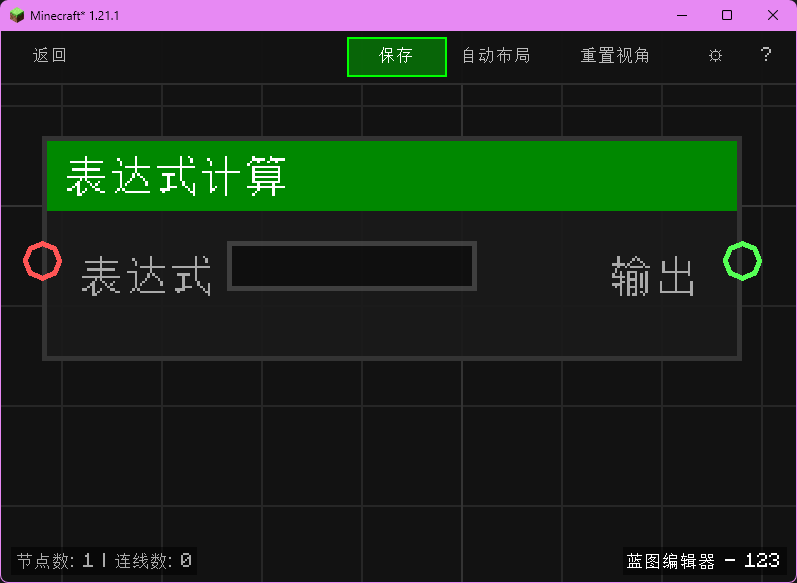Save the blueprint with 保存
797x583 pixels.
click(x=396, y=57)
